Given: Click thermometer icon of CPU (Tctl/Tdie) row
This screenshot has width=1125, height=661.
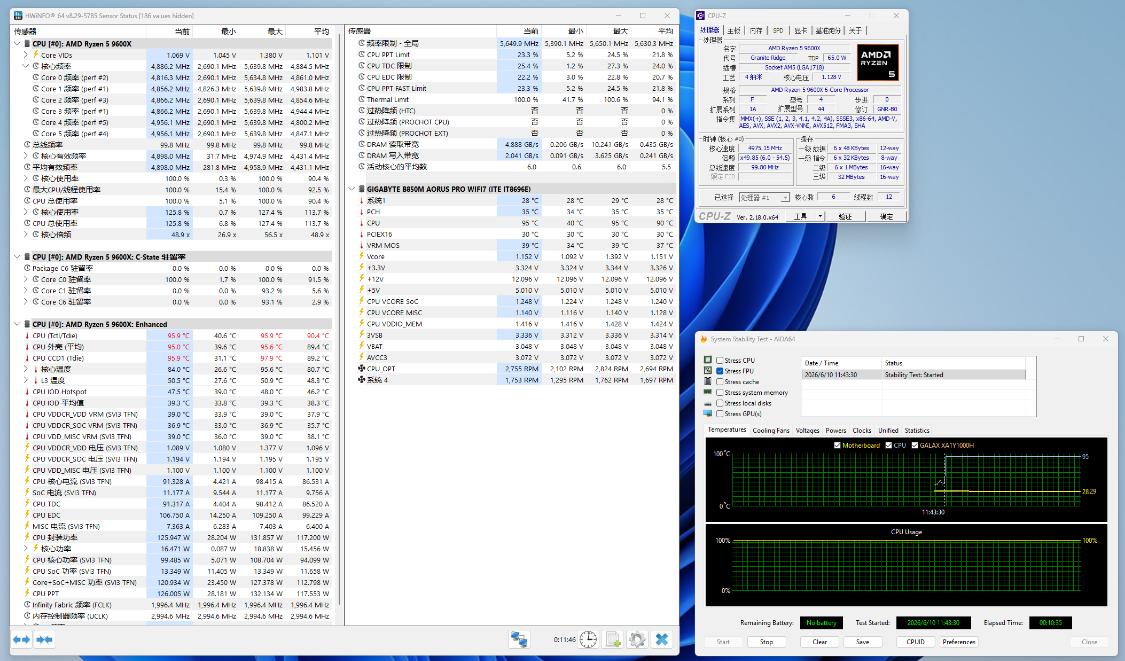Looking at the screenshot, I should coord(27,335).
